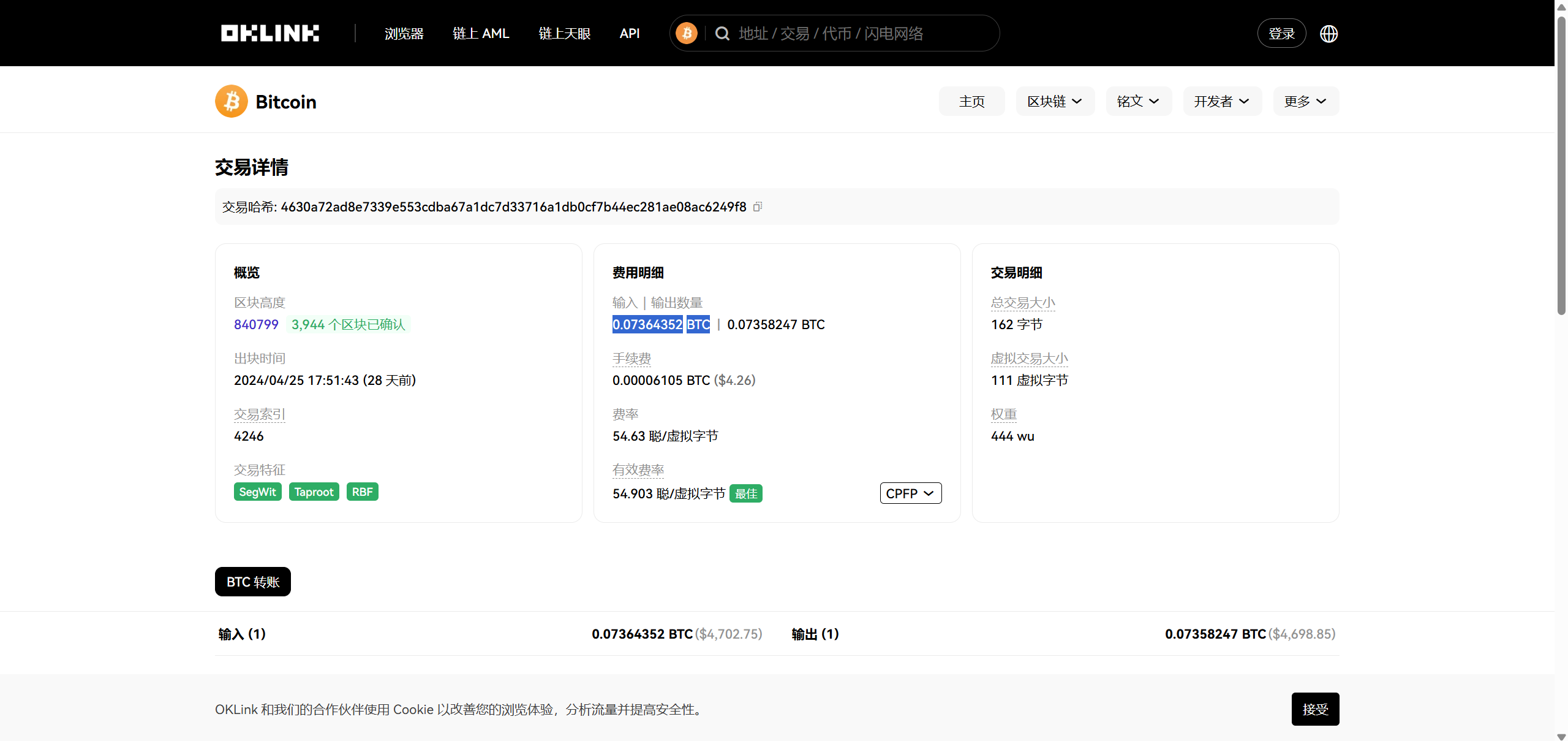The image size is (1568, 741).
Task: Open the 链上 AML menu item
Action: coord(481,34)
